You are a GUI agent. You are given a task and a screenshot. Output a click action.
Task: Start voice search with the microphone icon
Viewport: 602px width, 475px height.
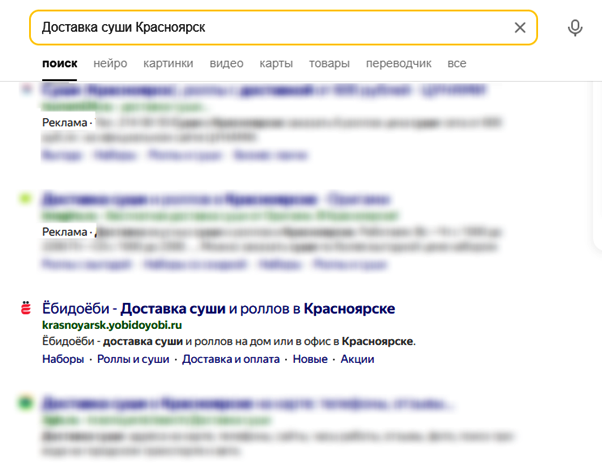click(x=575, y=28)
